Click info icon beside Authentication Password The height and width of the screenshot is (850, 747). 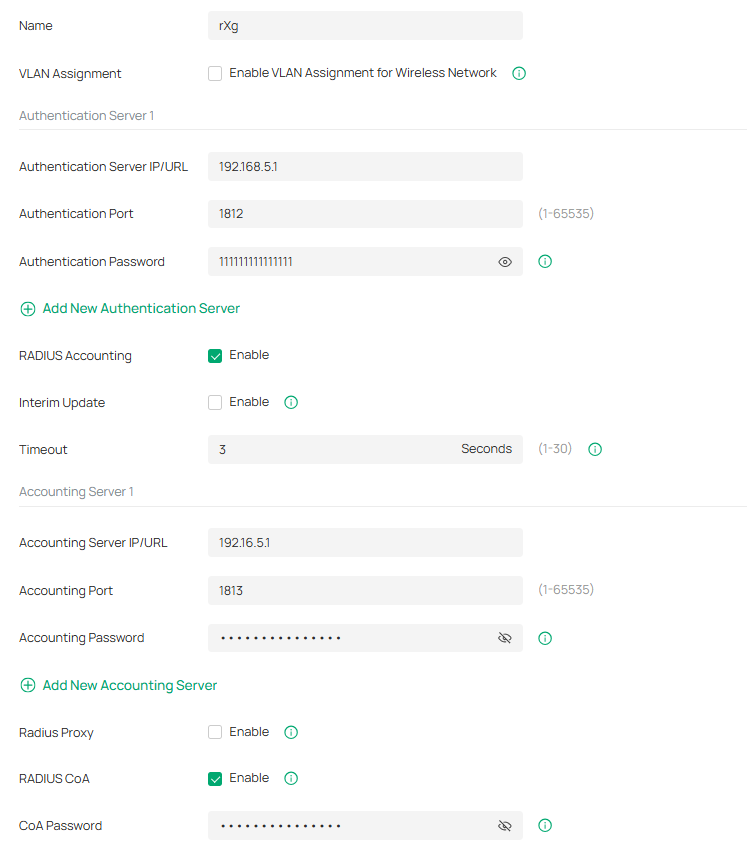[545, 262]
